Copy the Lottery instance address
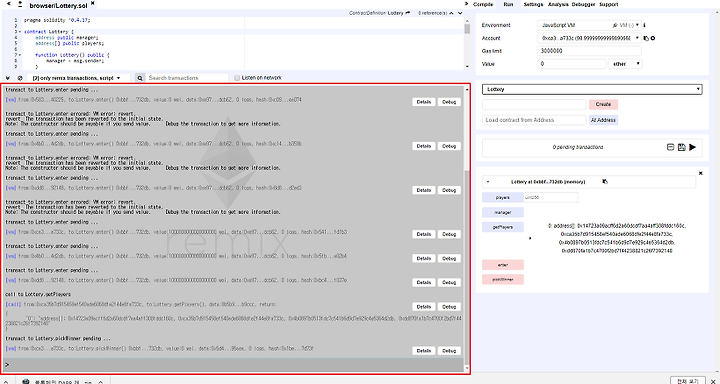720x384 pixels. pos(605,182)
